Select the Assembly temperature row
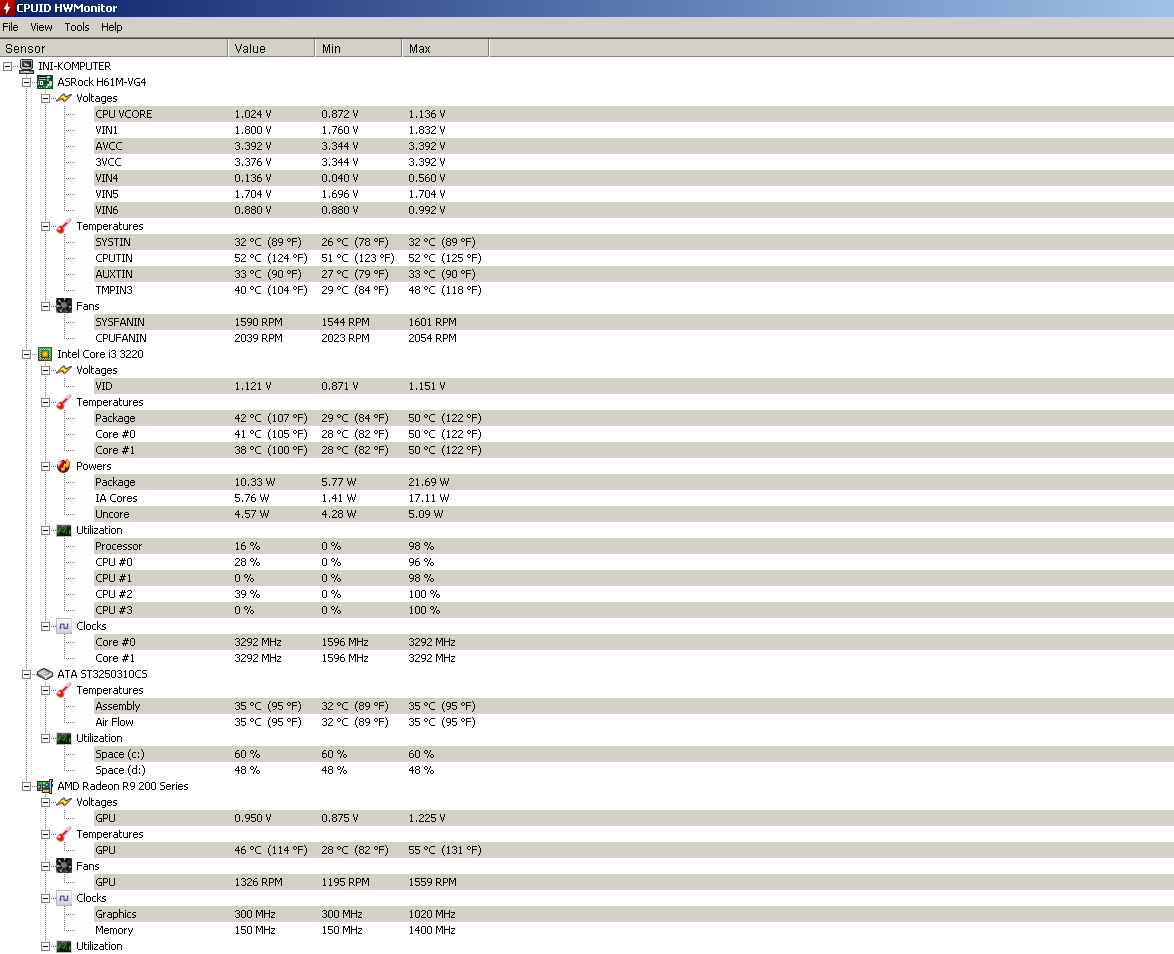This screenshot has height=954, width=1174. tap(634, 706)
